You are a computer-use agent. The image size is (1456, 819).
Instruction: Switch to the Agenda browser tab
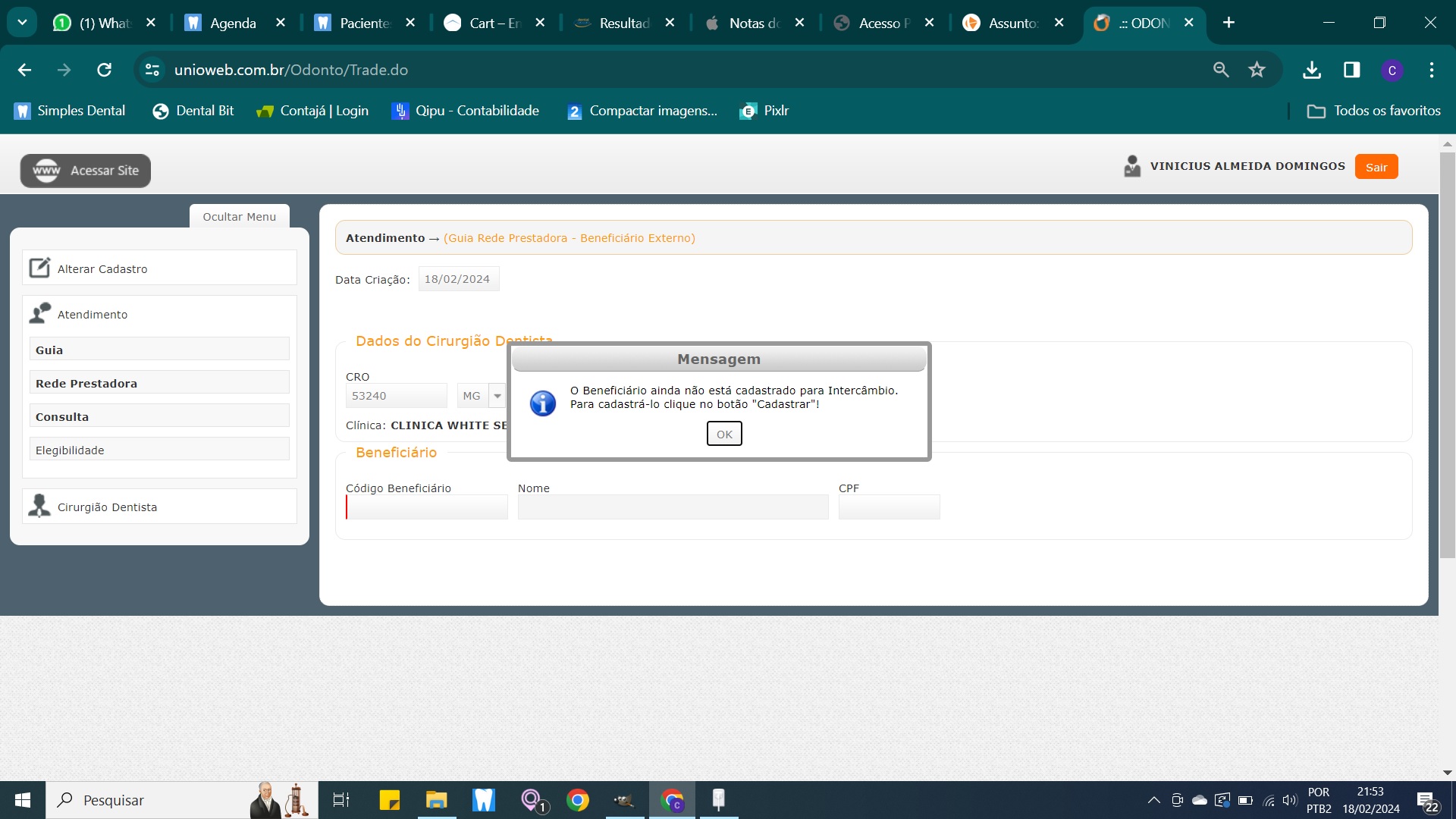click(233, 23)
